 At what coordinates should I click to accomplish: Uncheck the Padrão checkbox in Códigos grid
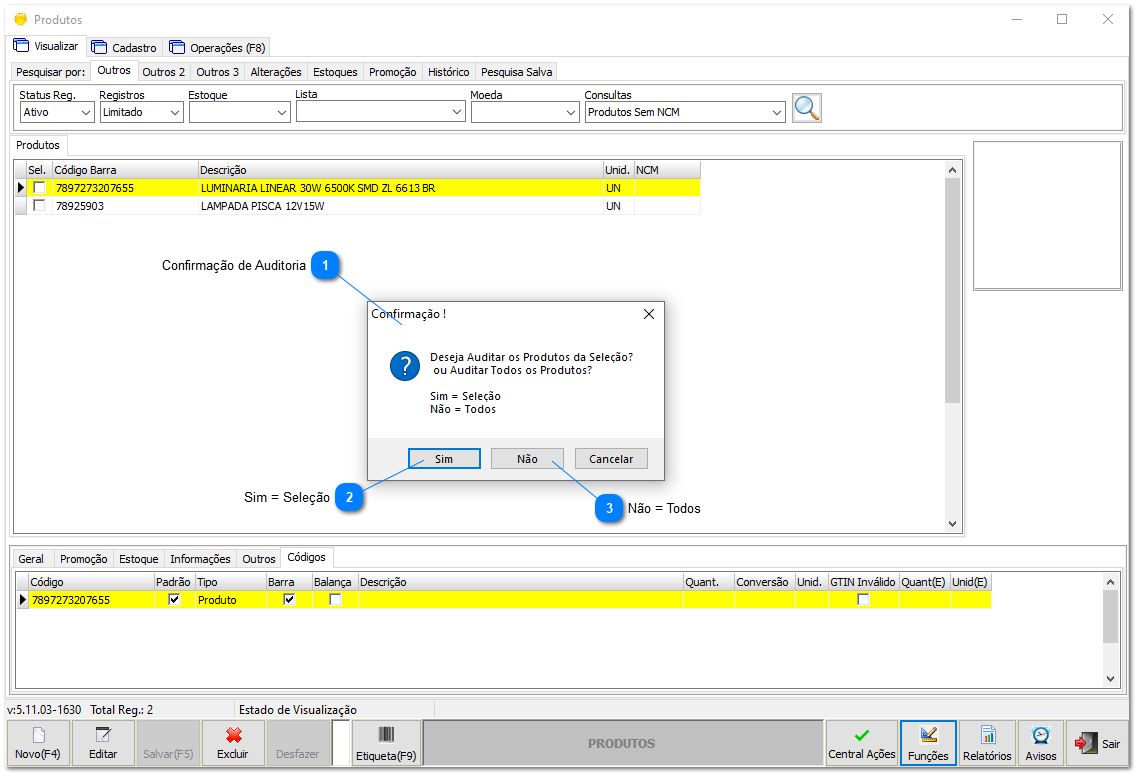(173, 597)
